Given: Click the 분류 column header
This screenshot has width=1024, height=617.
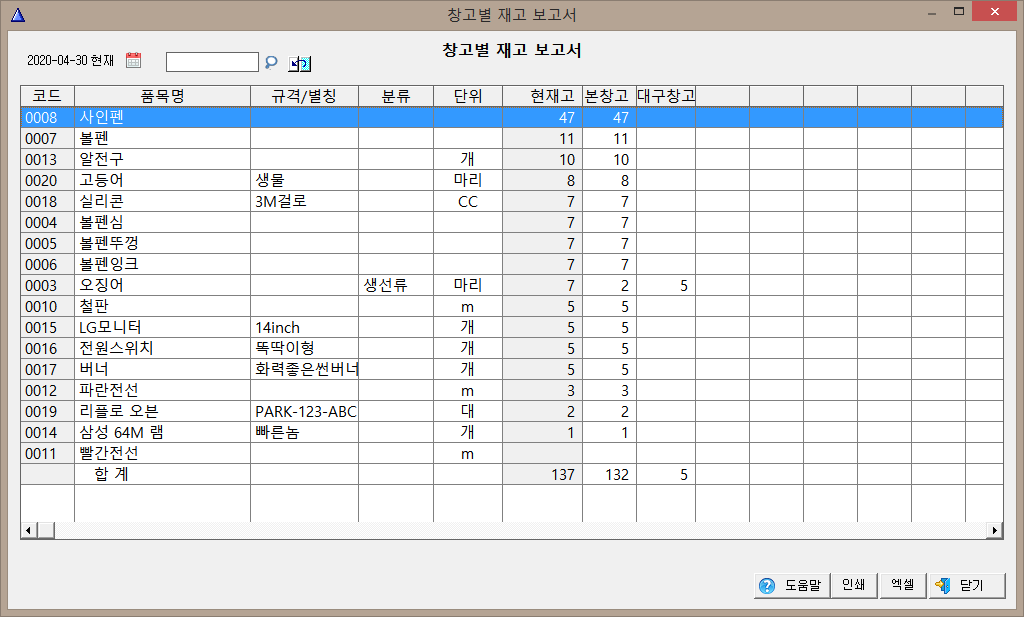Looking at the screenshot, I should tap(396, 96).
